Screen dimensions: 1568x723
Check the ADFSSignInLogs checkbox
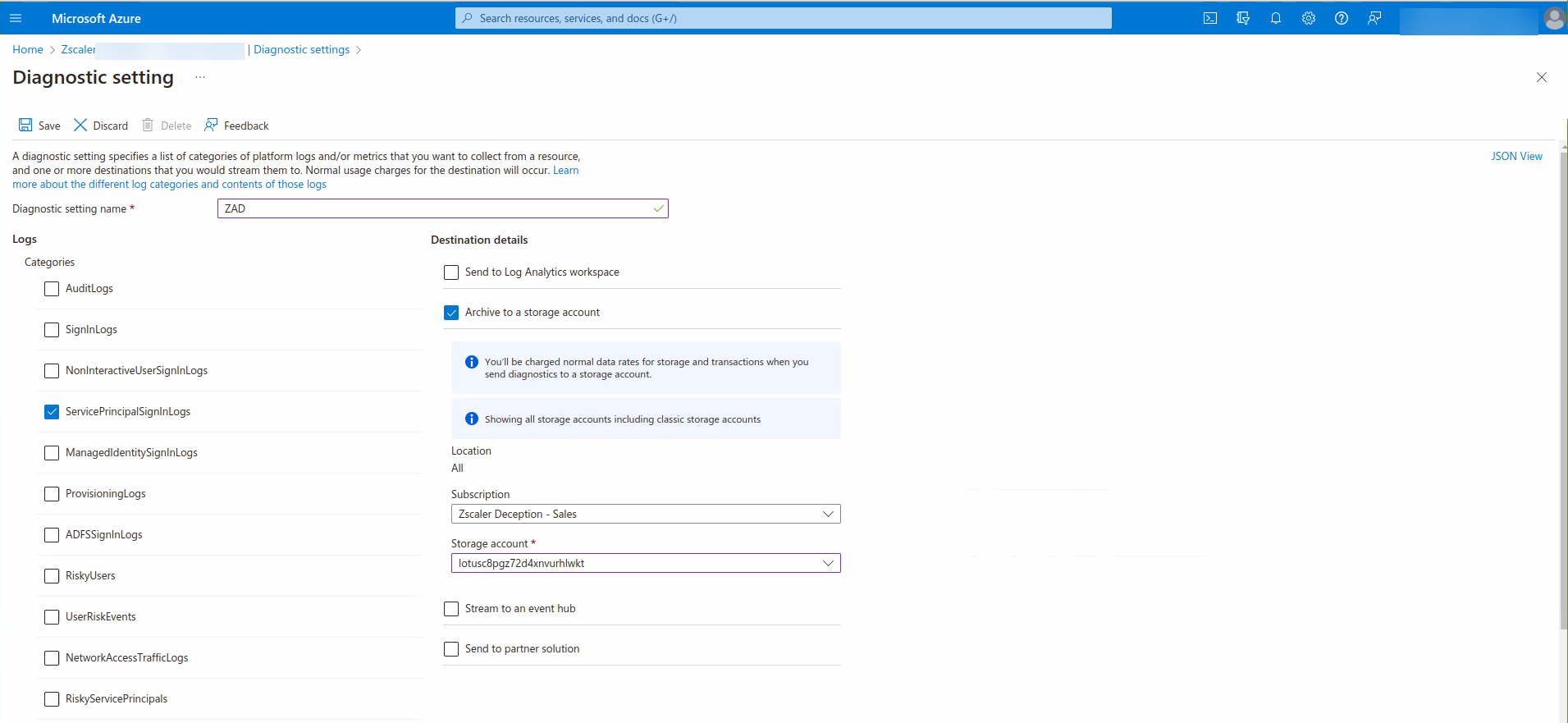52,535
